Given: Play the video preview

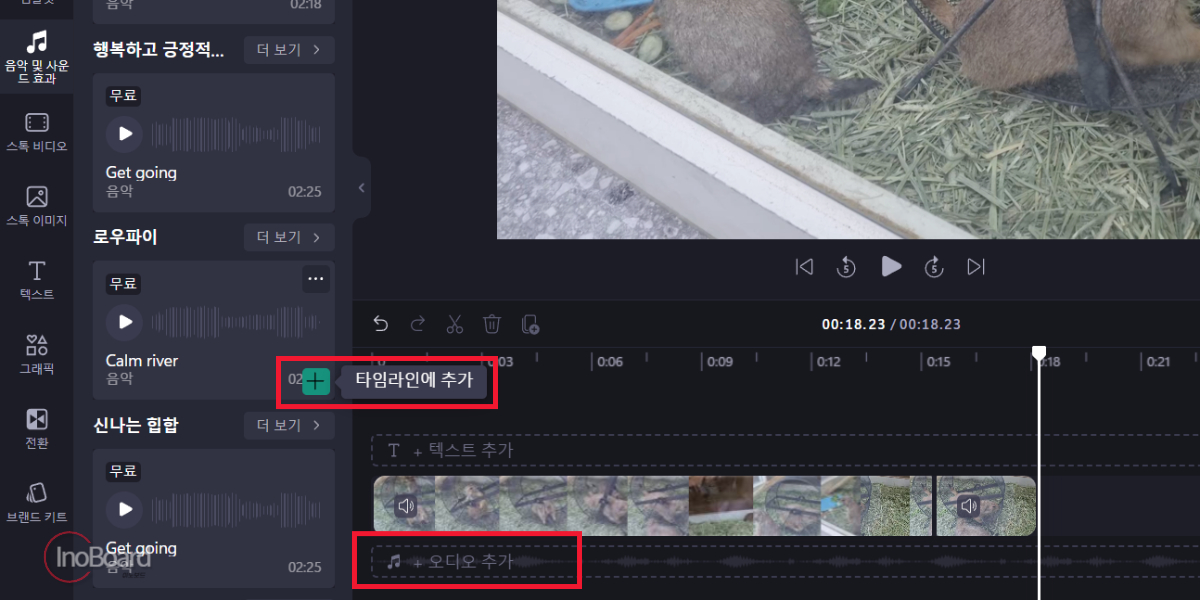Looking at the screenshot, I should tap(891, 266).
